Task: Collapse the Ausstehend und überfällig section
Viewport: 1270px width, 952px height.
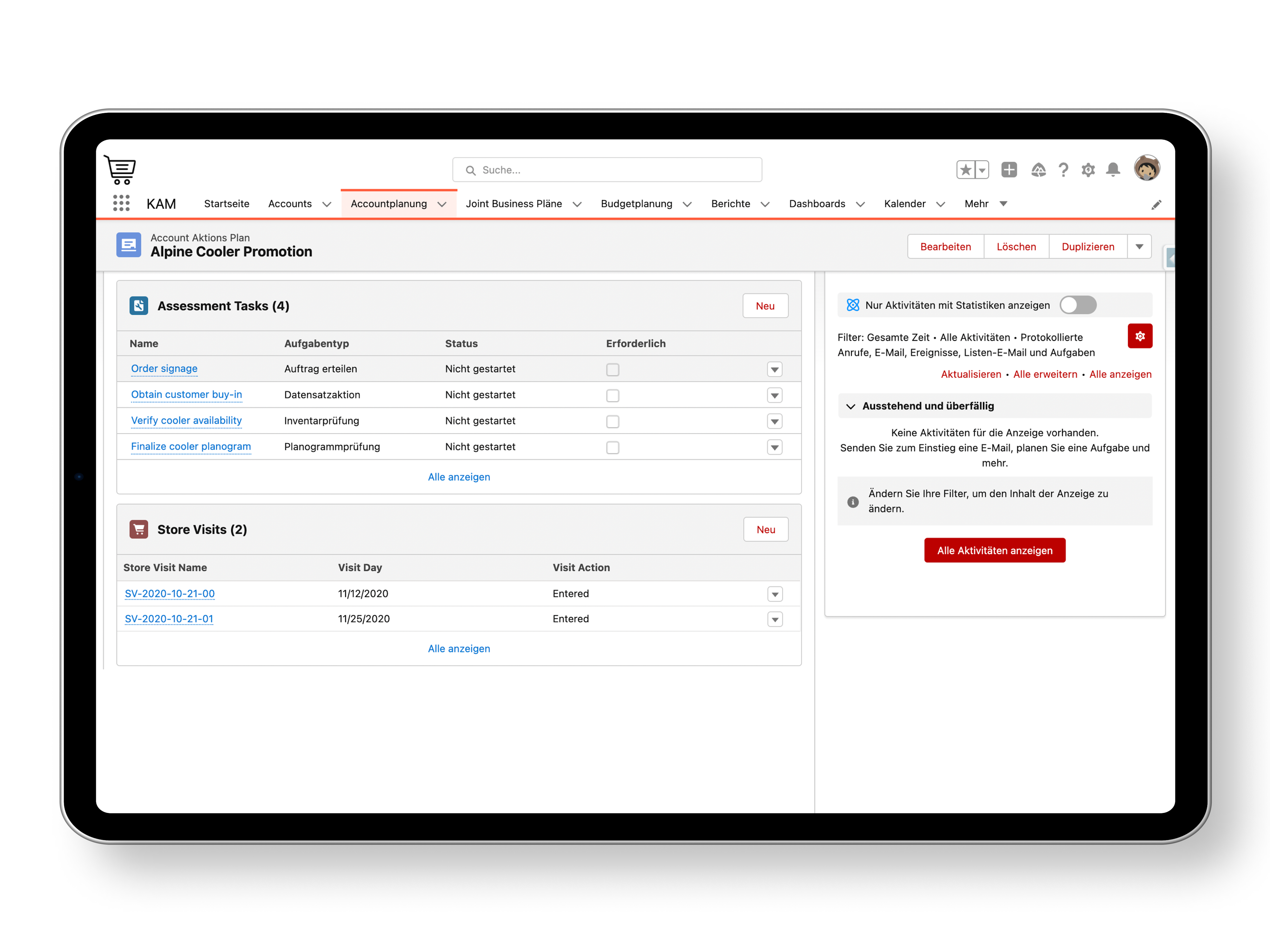Action: 851,406
